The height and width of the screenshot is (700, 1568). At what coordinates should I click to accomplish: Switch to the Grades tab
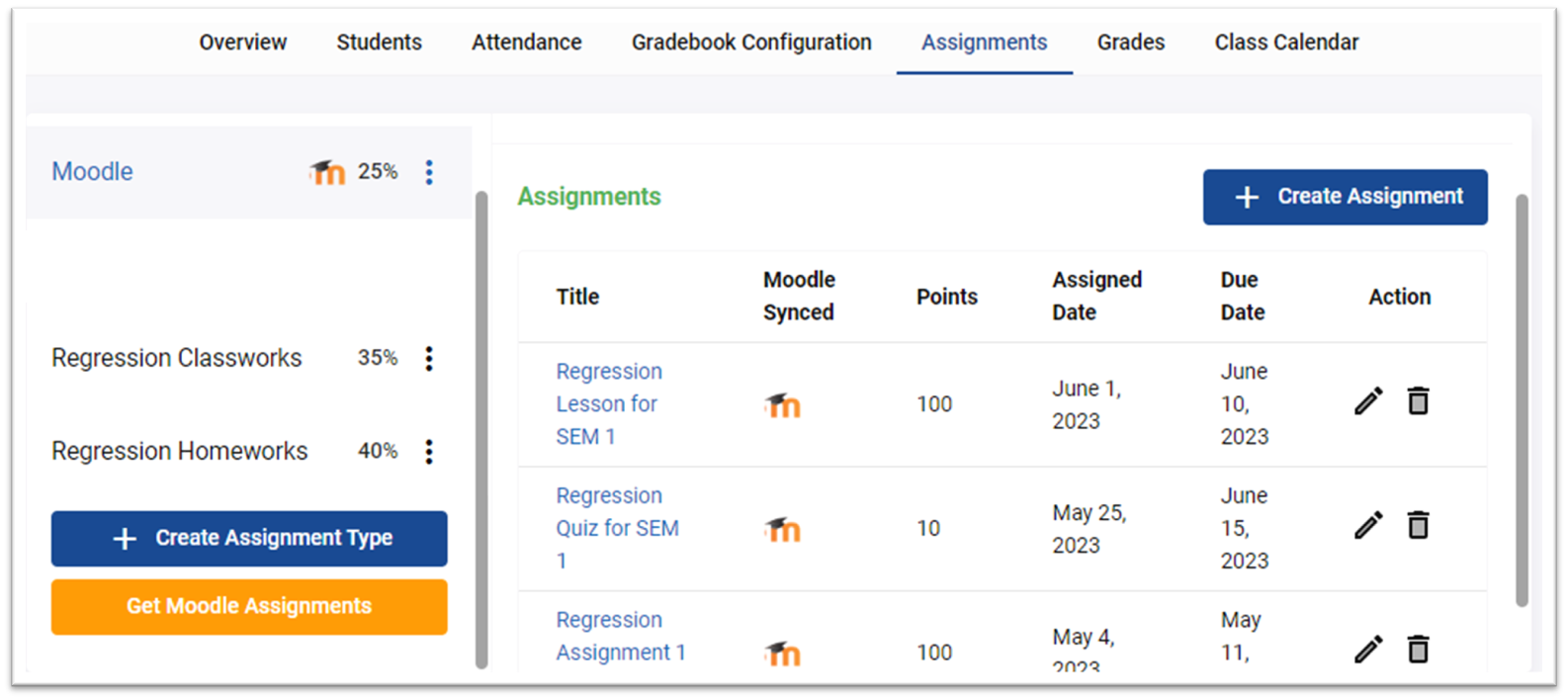1130,43
